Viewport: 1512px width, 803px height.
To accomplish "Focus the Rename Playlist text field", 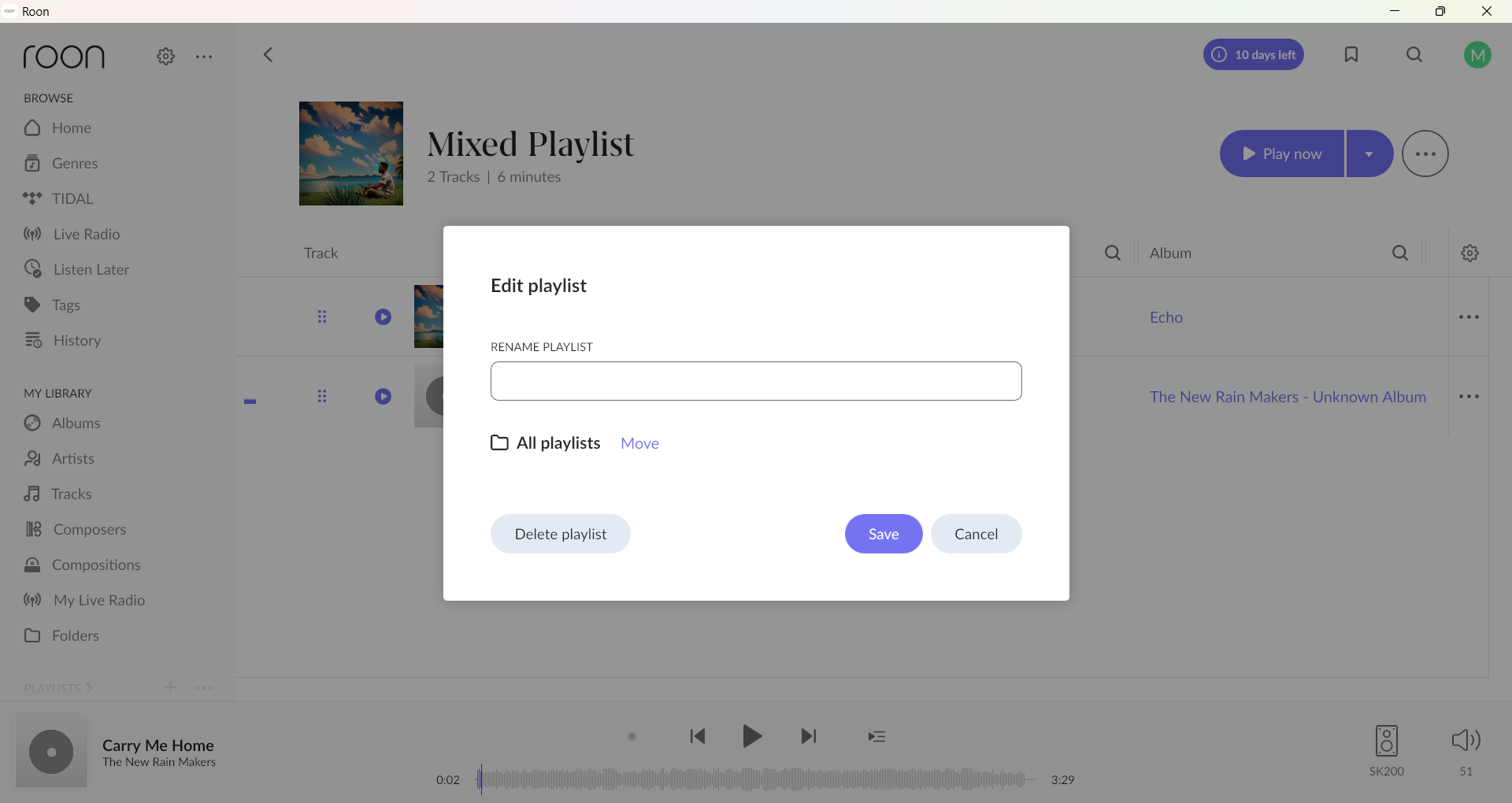I will click(x=756, y=381).
